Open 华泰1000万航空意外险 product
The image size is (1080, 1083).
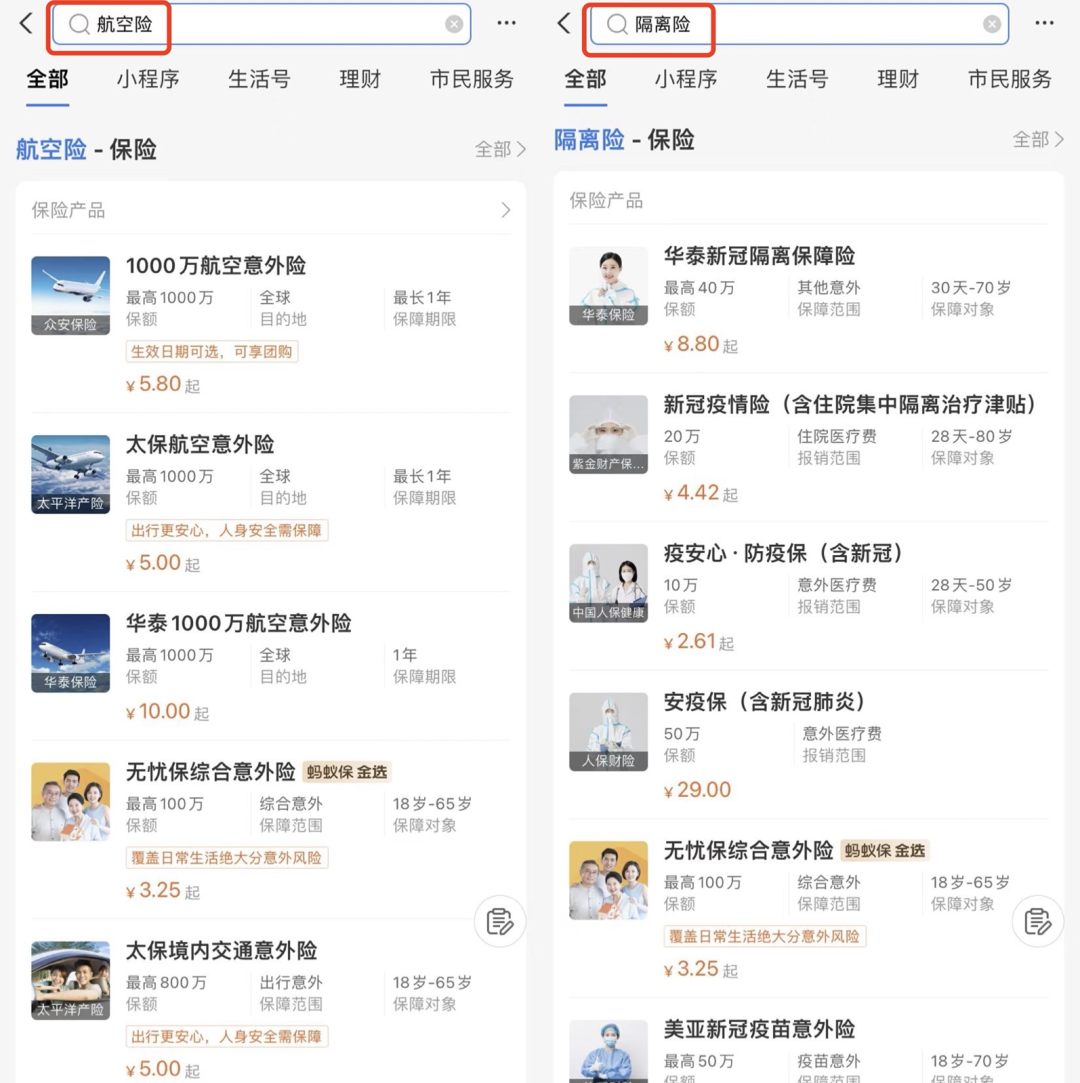pos(238,623)
